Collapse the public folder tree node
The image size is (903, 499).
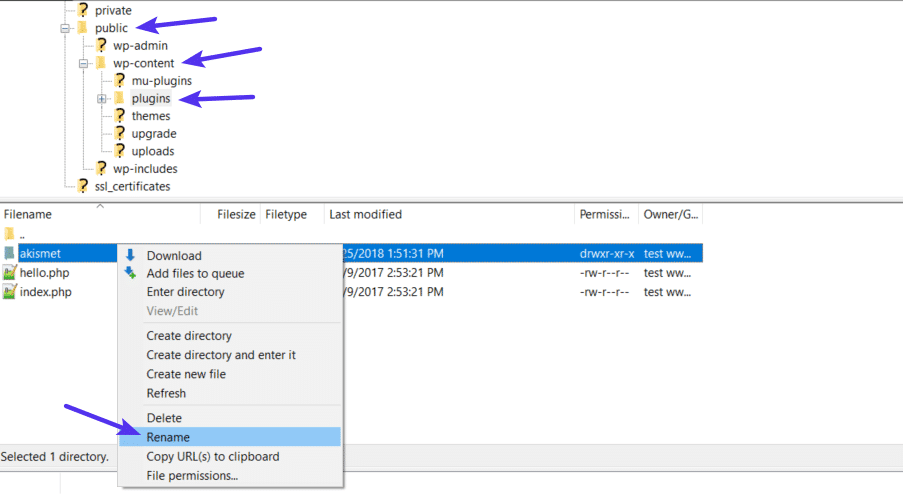tap(66, 28)
